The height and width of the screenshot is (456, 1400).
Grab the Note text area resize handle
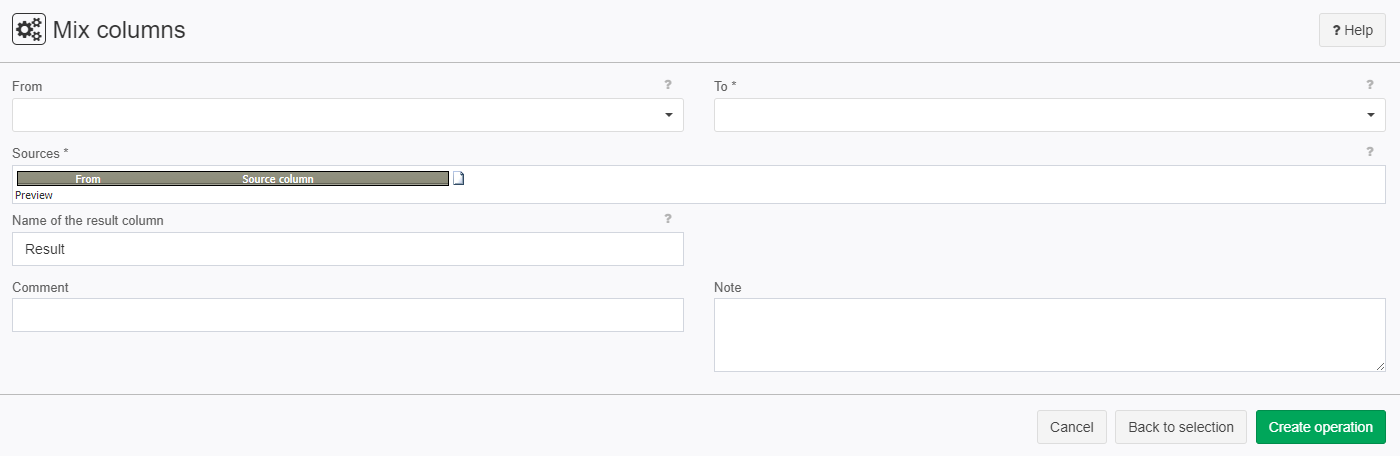click(1380, 366)
